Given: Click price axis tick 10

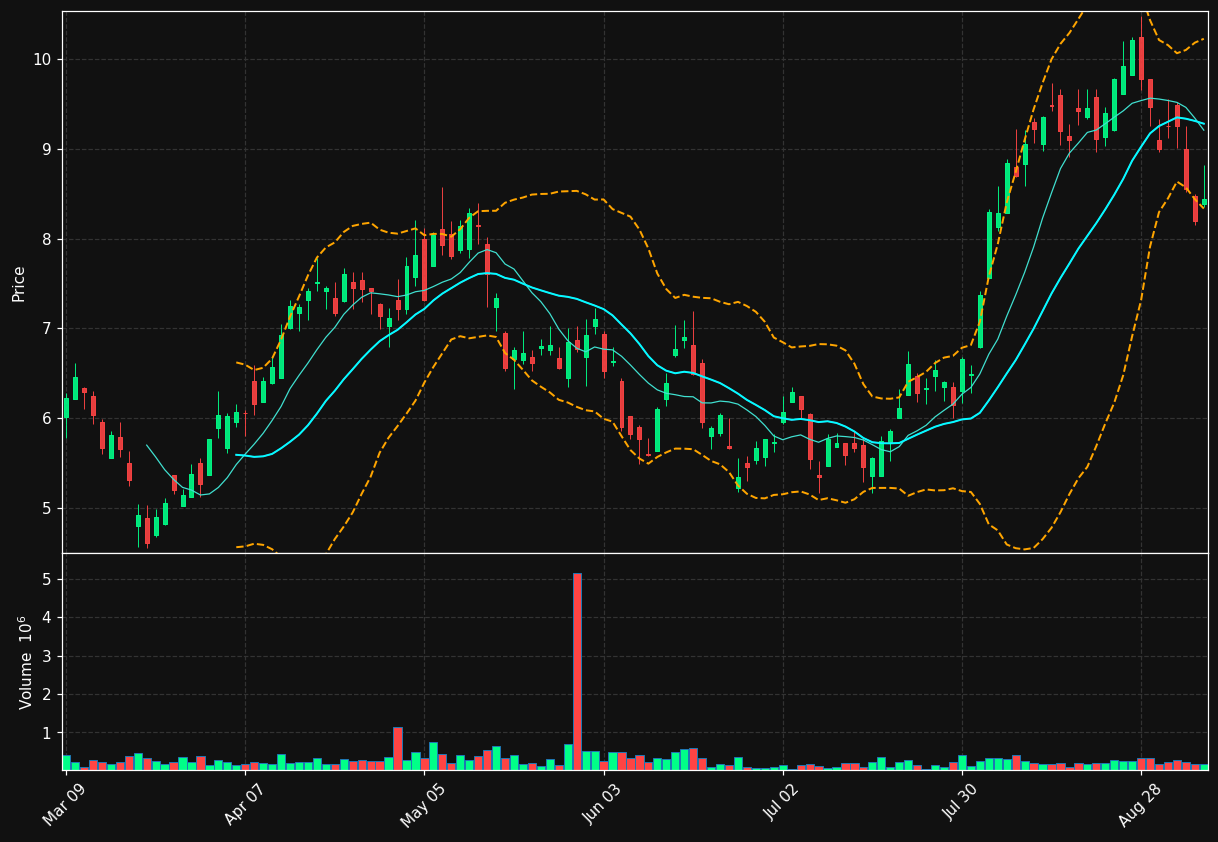Looking at the screenshot, I should 41,60.
